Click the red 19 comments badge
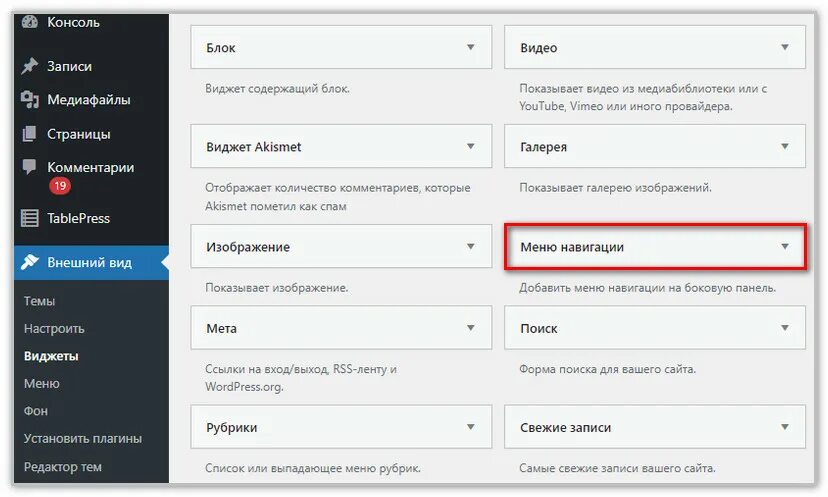This screenshot has width=828, height=497. (60, 186)
